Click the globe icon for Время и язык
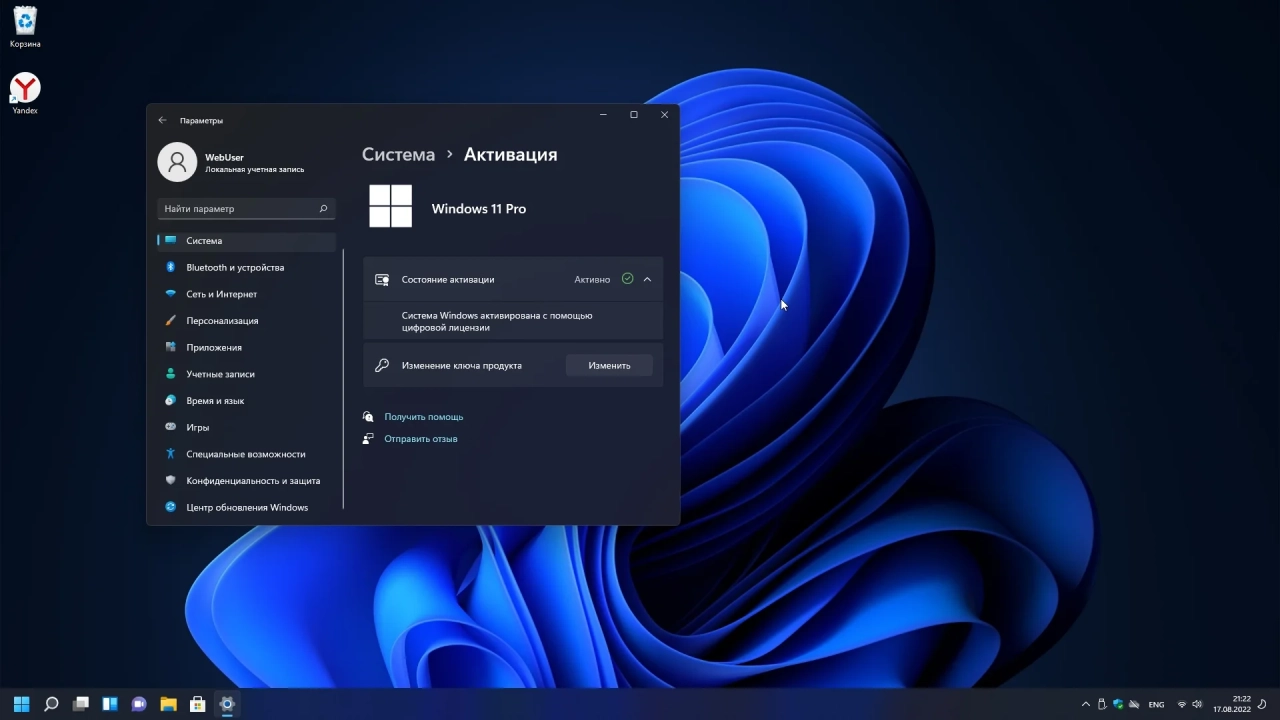This screenshot has height=720, width=1280. click(x=170, y=401)
